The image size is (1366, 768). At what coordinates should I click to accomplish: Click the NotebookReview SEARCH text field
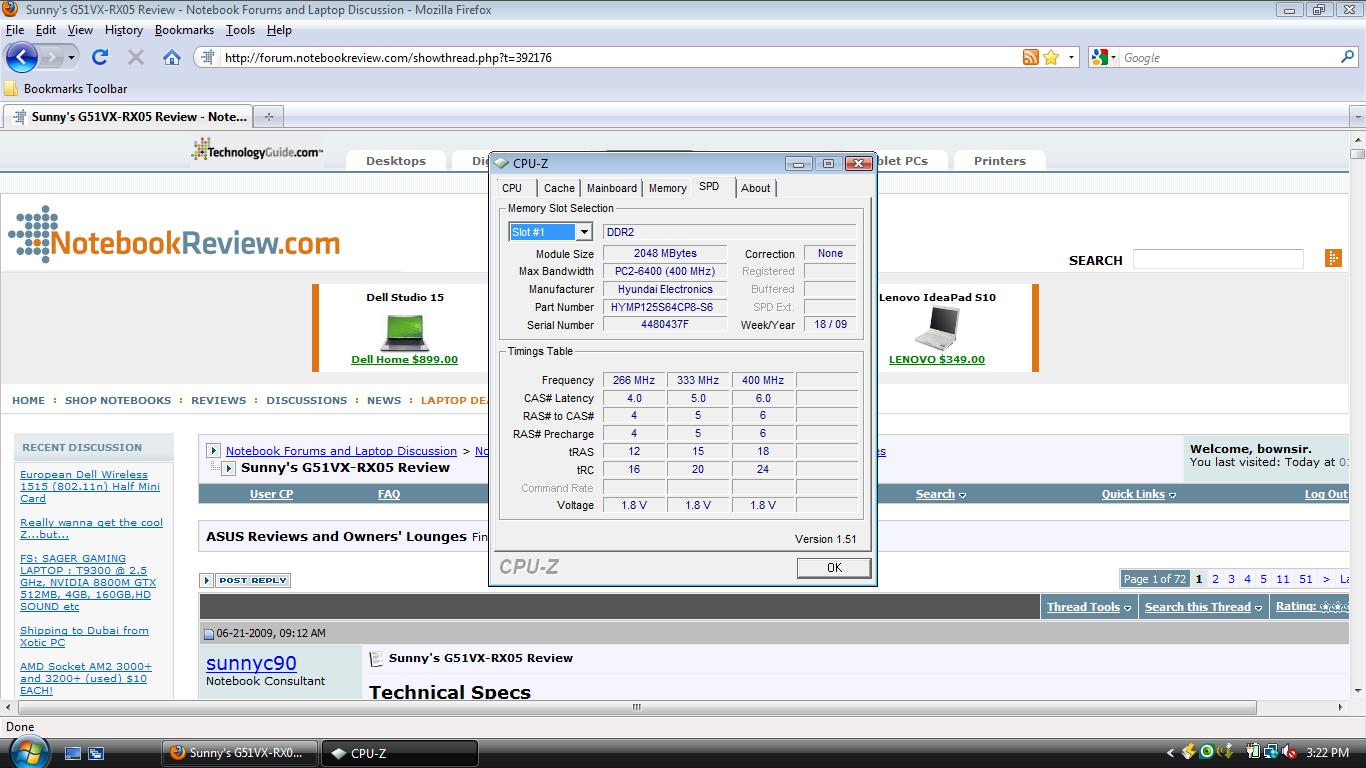(x=1218, y=259)
